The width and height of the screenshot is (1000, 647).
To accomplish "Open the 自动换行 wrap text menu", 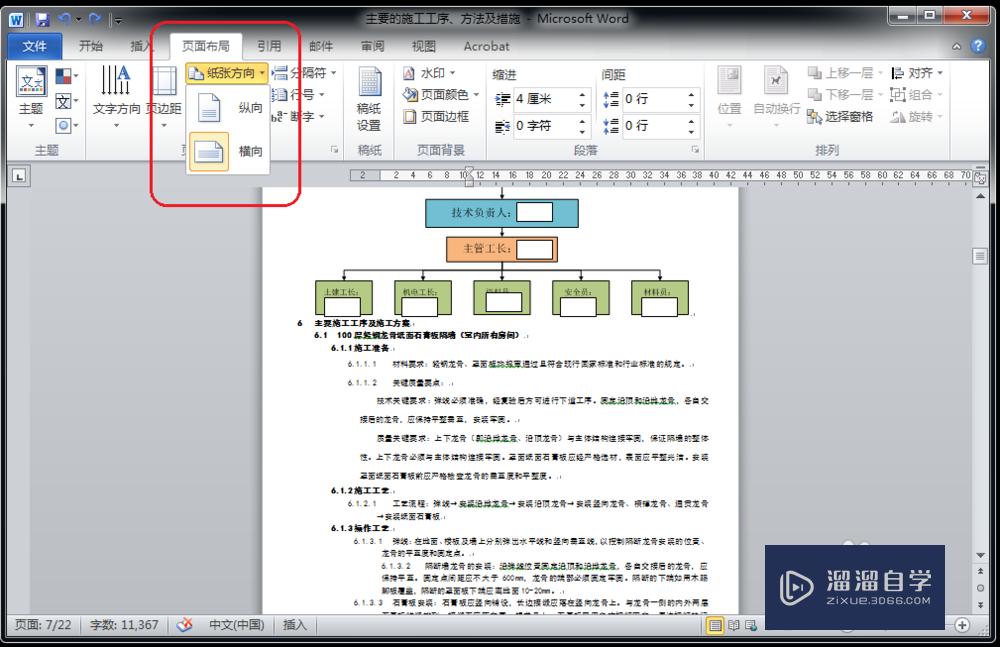I will click(776, 96).
